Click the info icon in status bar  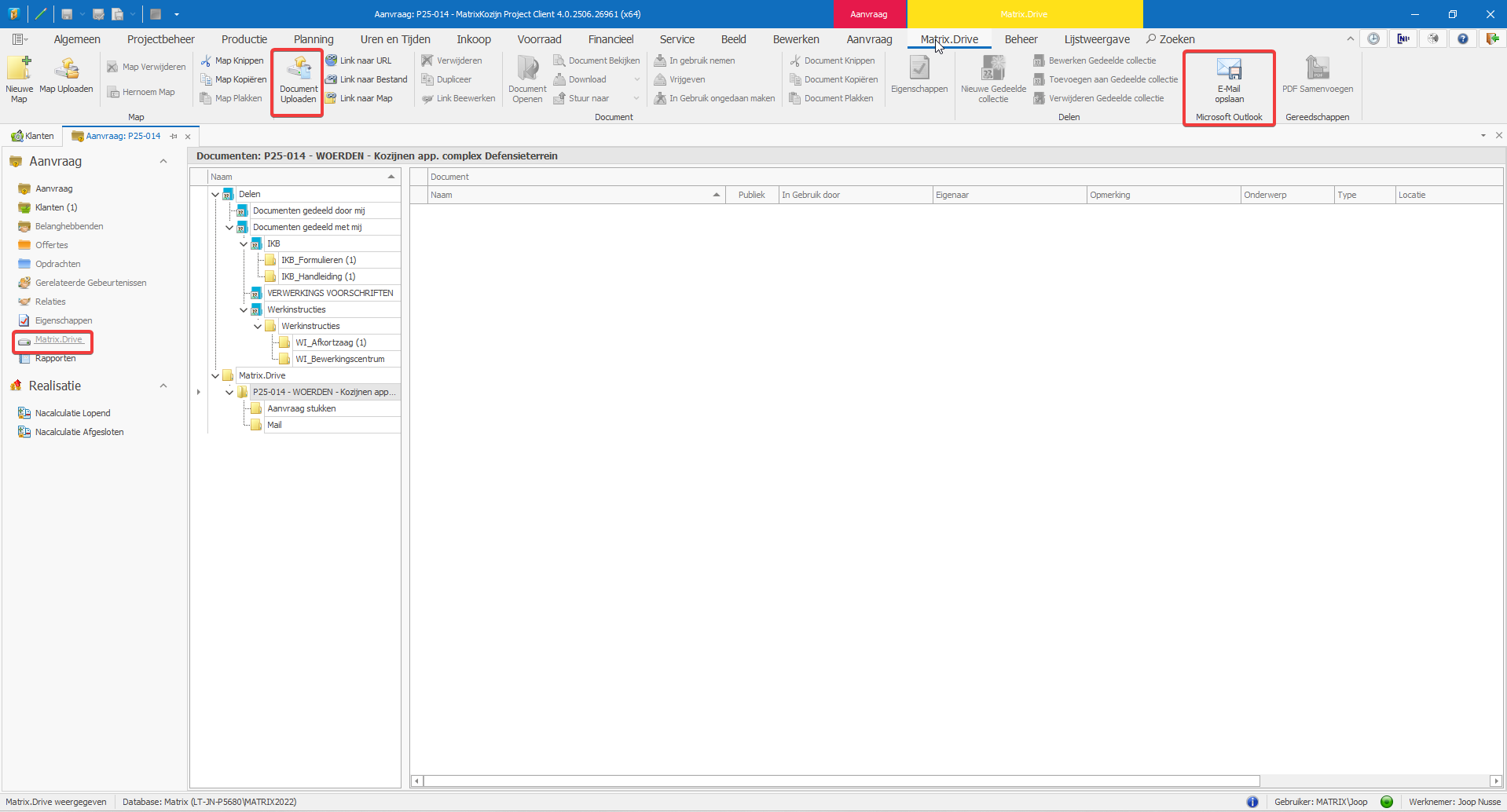[x=1252, y=802]
